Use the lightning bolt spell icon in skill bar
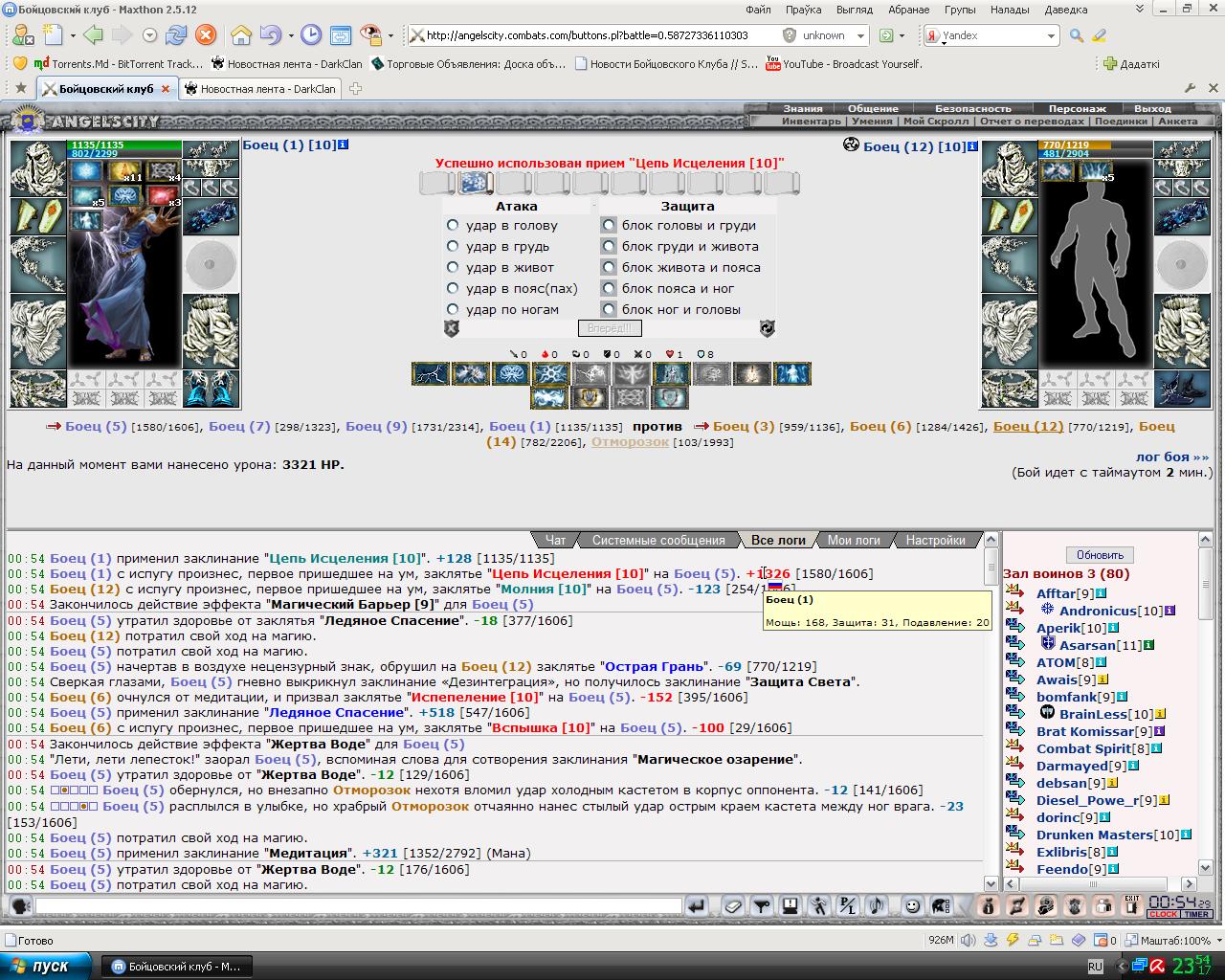Image resolution: width=1225 pixels, height=980 pixels. (x=431, y=373)
